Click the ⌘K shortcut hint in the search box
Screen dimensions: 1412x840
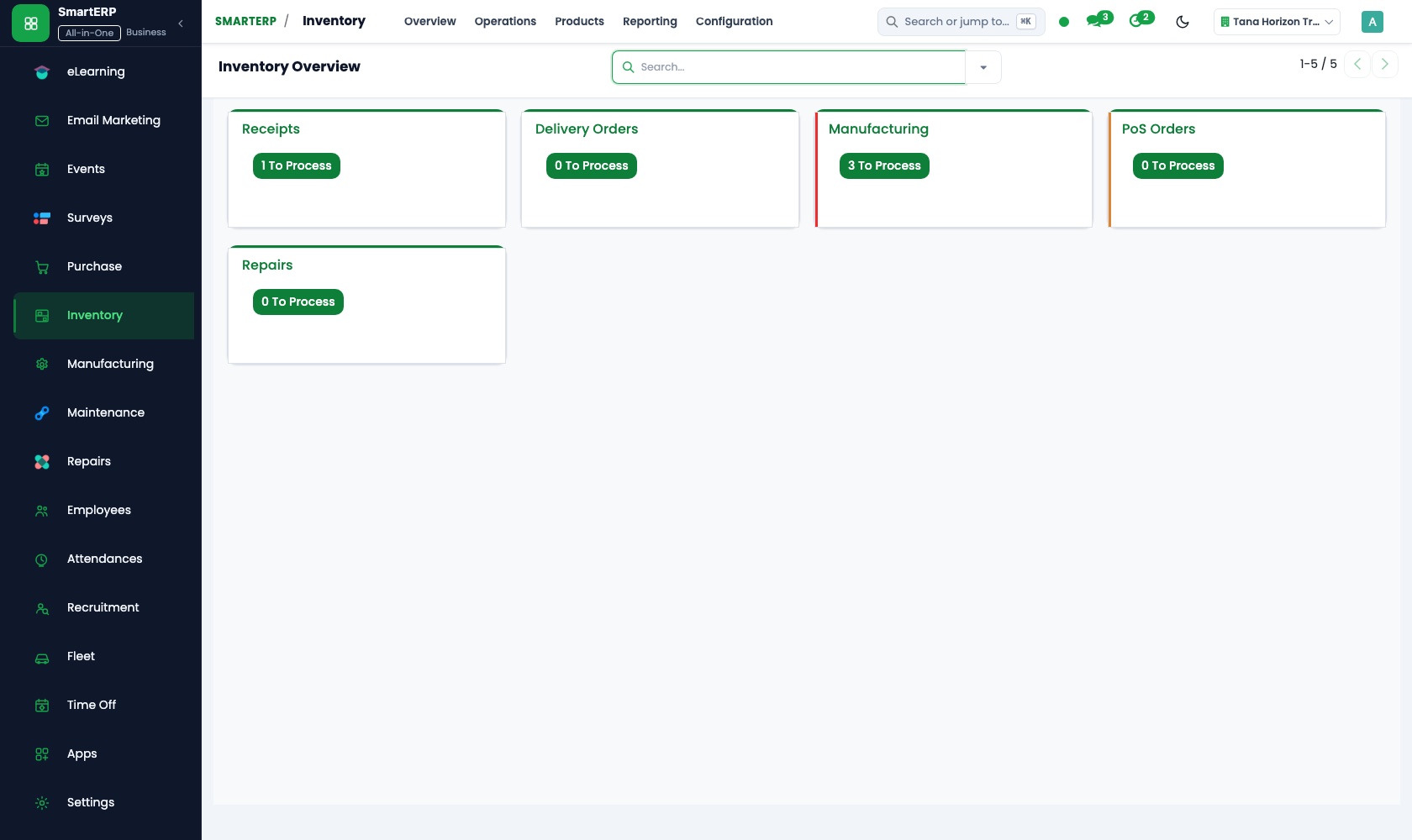point(1026,22)
